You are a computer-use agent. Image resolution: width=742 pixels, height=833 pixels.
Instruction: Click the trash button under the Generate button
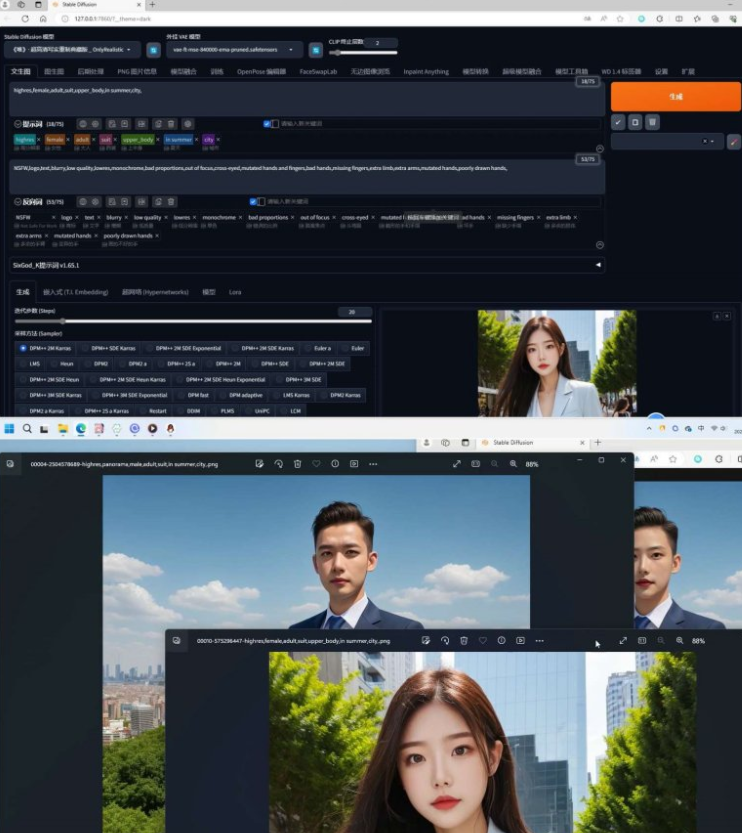(x=652, y=122)
